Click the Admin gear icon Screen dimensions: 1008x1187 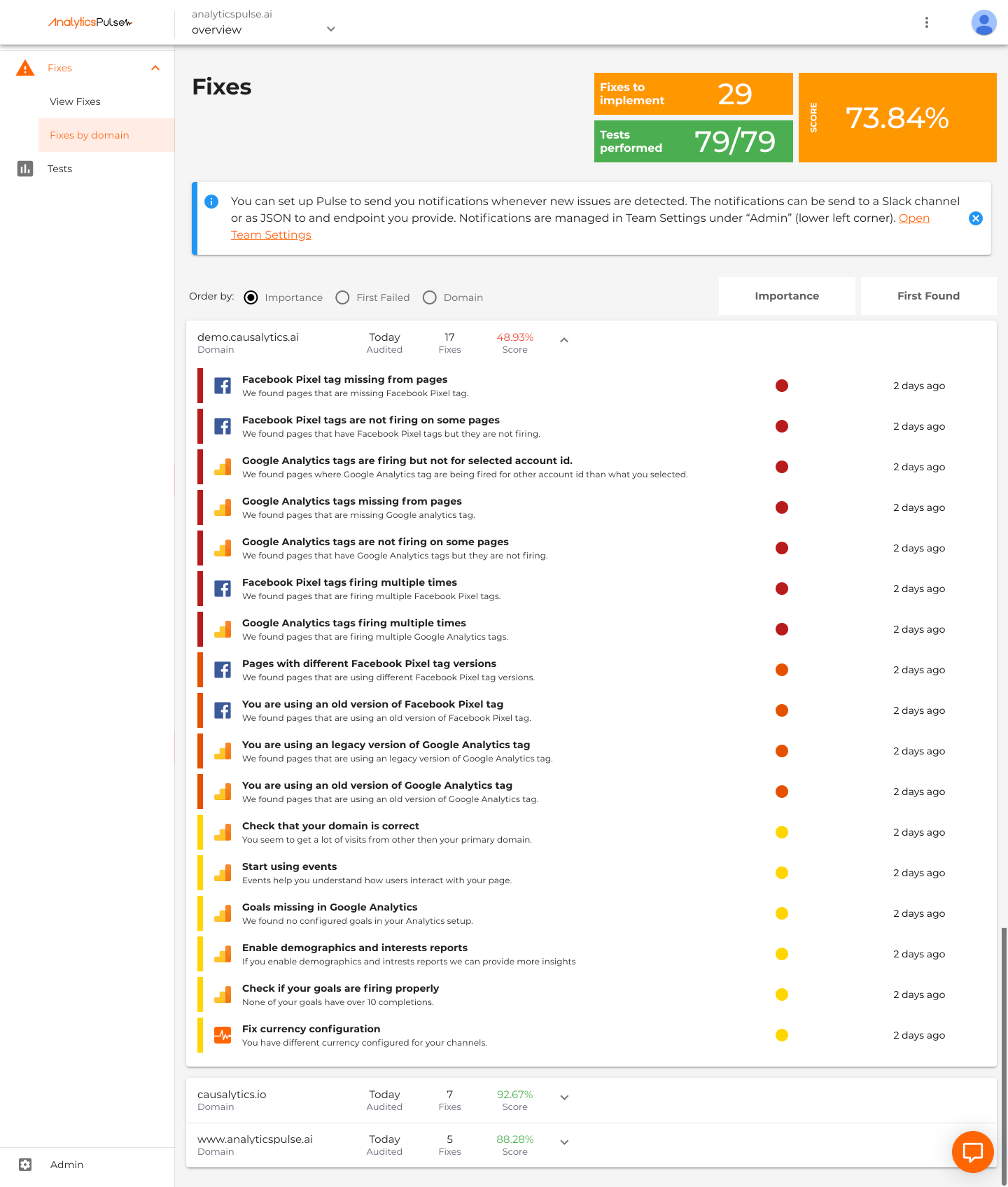[x=25, y=1165]
